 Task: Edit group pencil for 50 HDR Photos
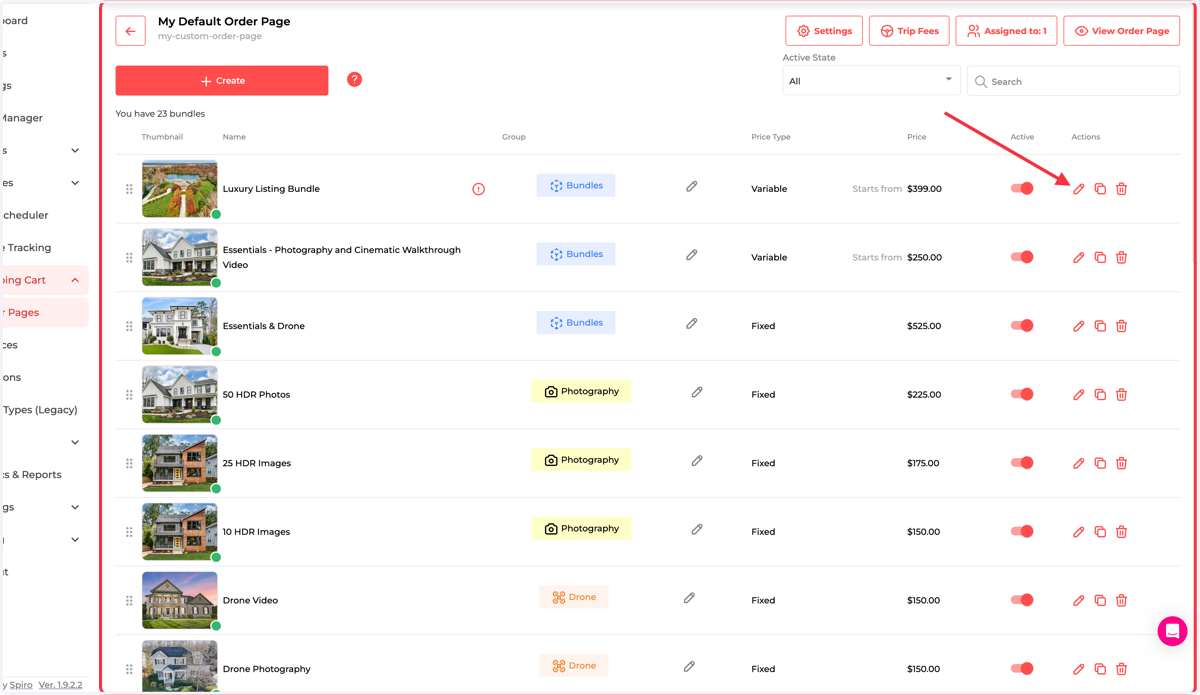coord(697,392)
